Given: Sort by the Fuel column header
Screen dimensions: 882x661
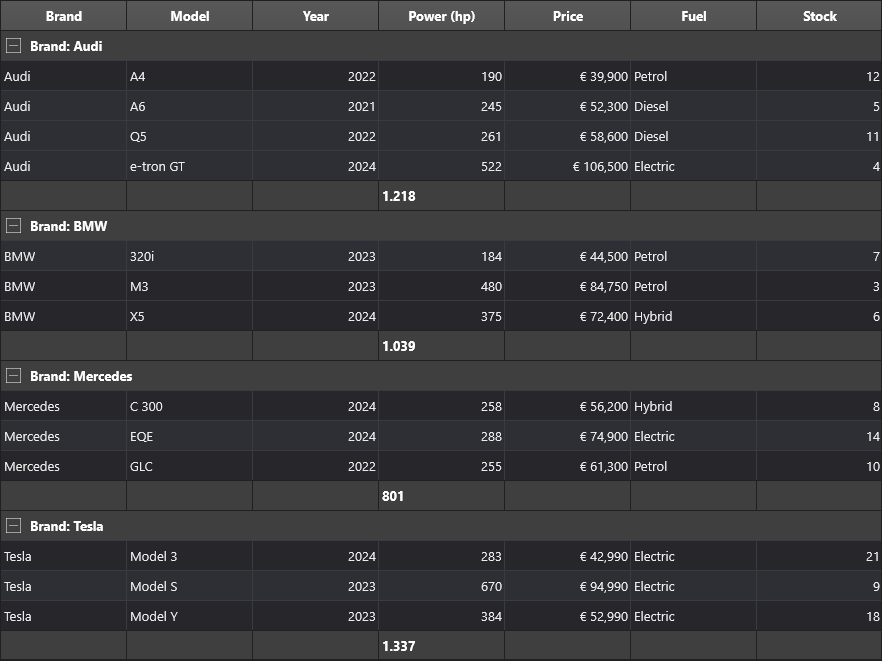Looking at the screenshot, I should pyautogui.click(x=694, y=16).
